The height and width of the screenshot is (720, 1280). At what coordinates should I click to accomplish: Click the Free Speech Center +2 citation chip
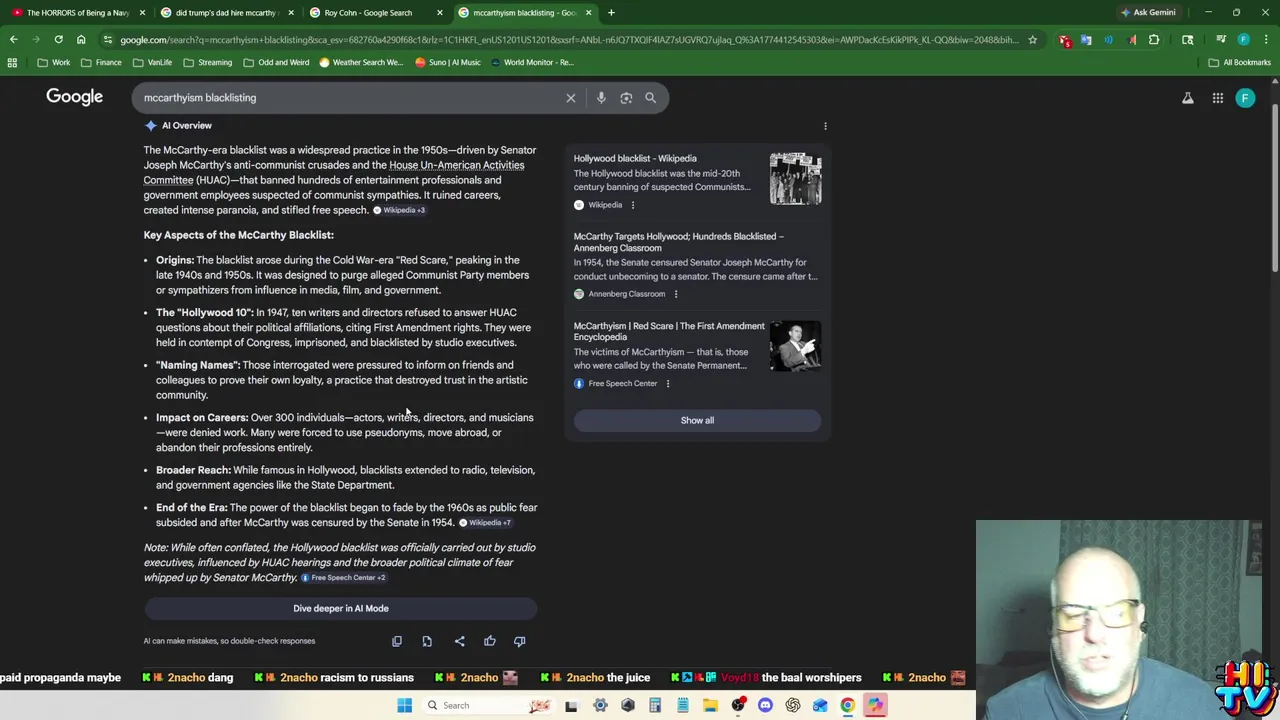click(343, 578)
